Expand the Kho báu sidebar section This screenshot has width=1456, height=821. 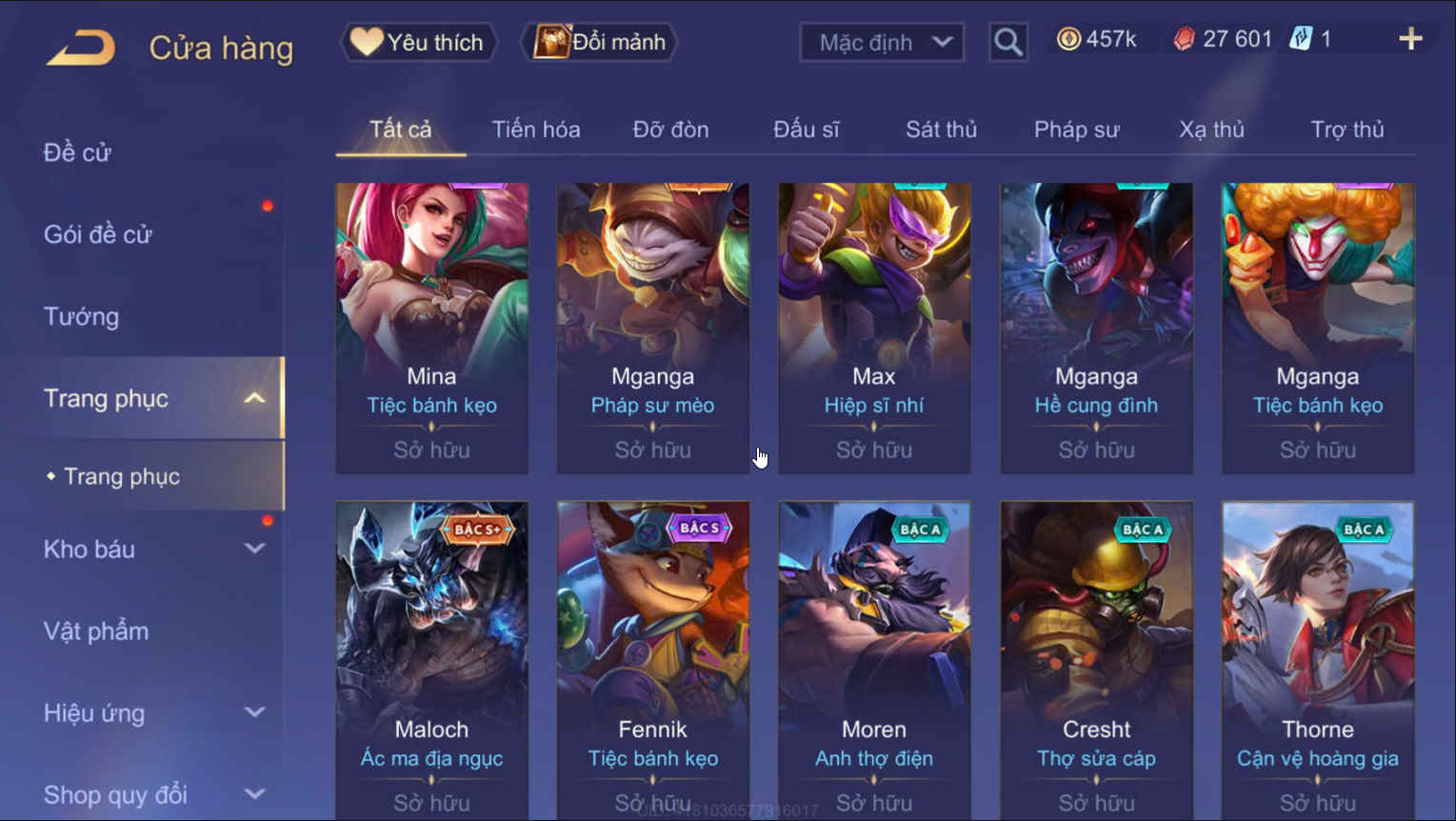click(254, 549)
